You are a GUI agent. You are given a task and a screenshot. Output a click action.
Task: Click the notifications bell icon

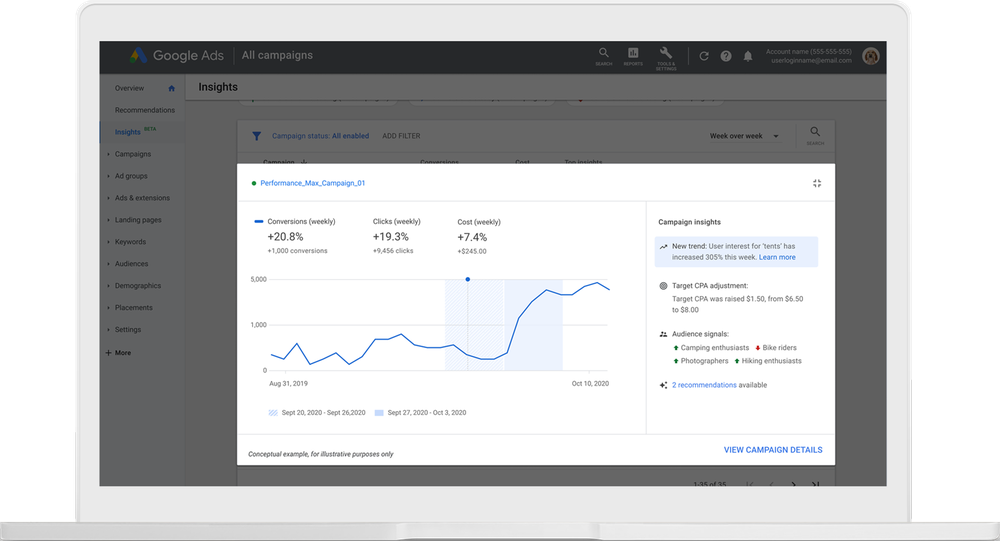(x=748, y=56)
